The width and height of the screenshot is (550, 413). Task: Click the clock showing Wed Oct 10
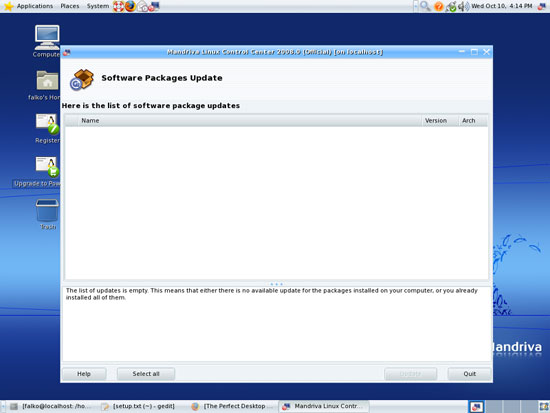pyautogui.click(x=502, y=6)
